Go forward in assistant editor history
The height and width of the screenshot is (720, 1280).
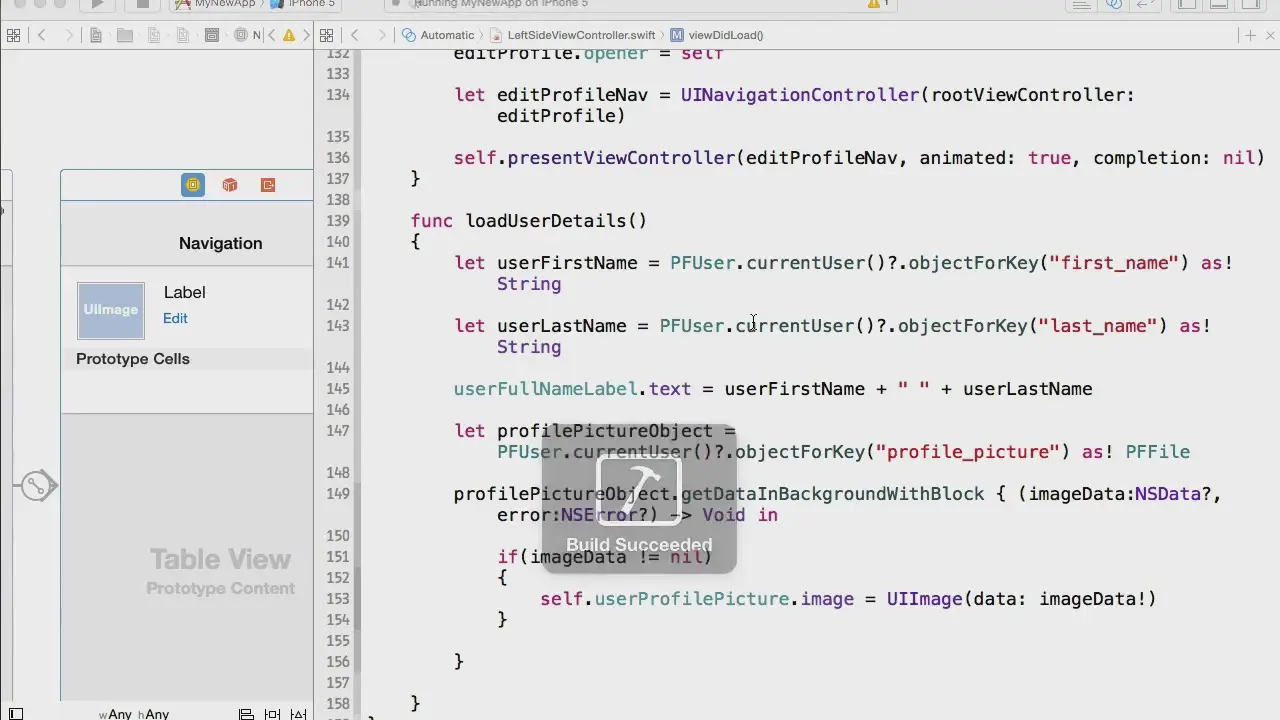coord(382,35)
